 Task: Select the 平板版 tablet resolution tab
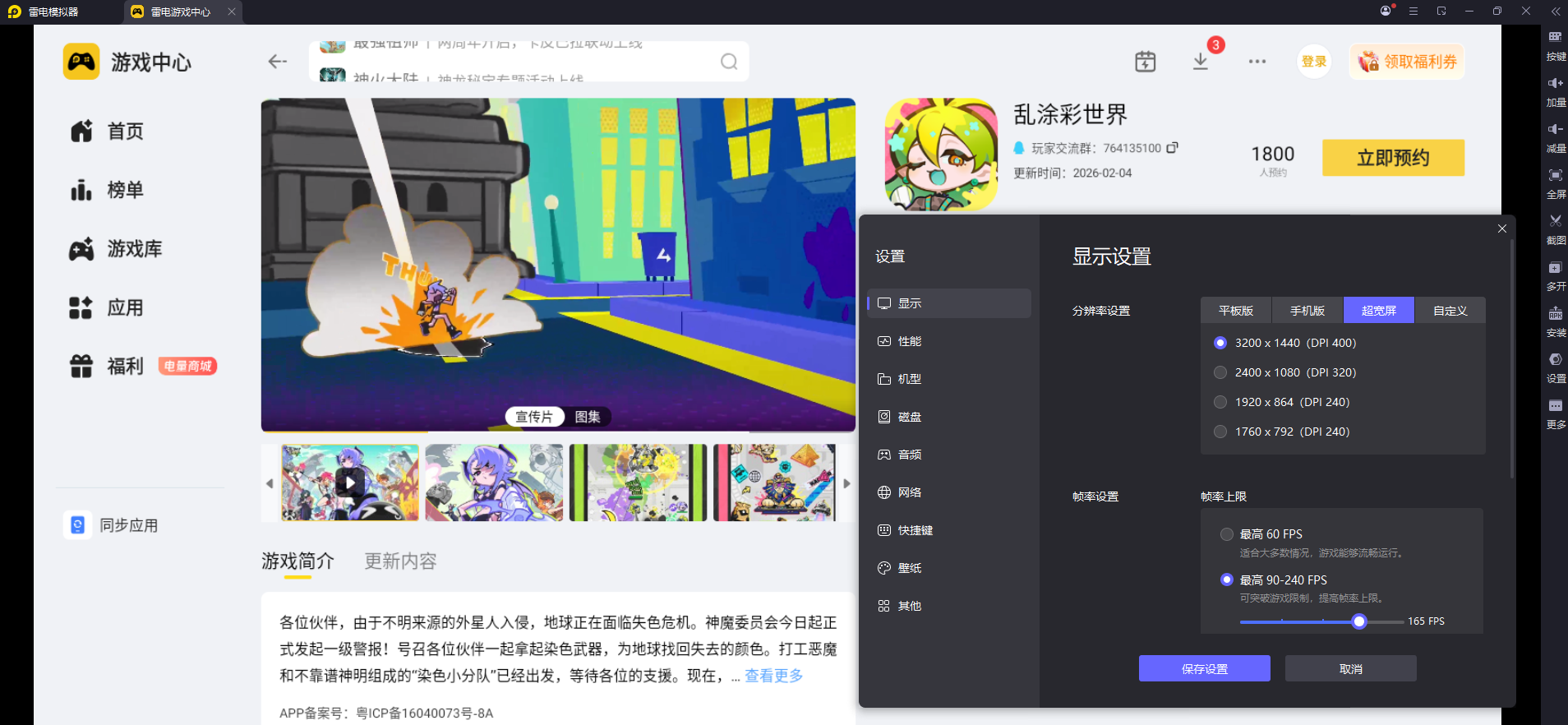(1236, 310)
